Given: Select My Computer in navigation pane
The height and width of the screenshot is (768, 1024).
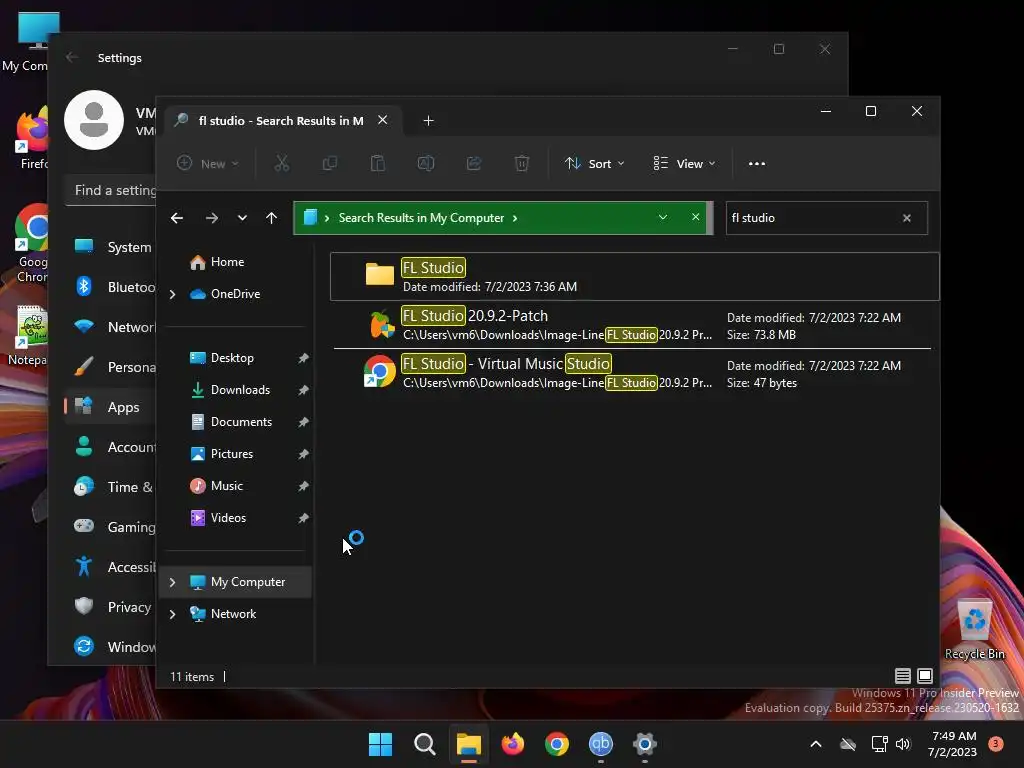Looking at the screenshot, I should click(x=236, y=582).
